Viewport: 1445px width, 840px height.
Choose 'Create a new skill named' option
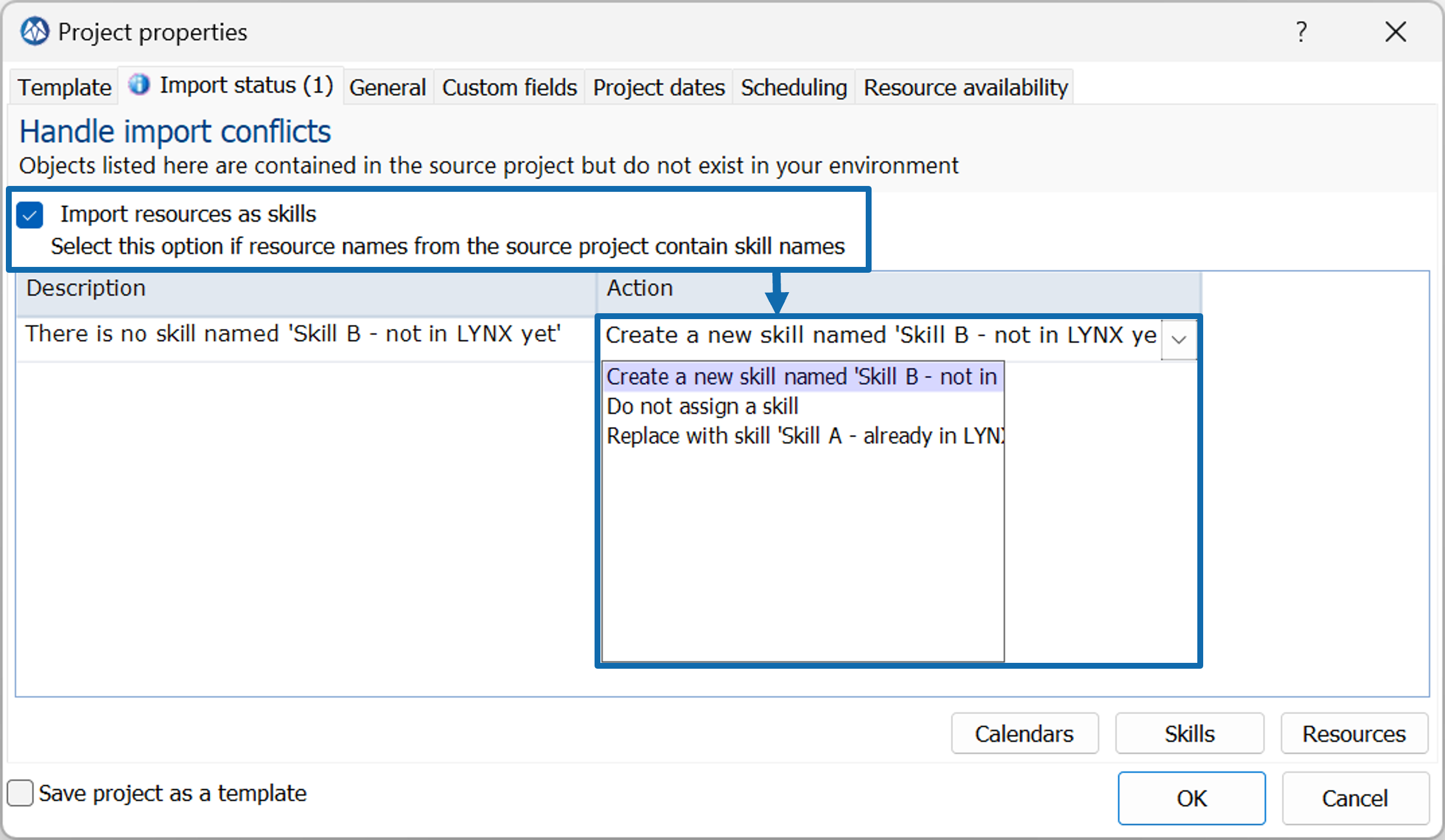coord(802,377)
